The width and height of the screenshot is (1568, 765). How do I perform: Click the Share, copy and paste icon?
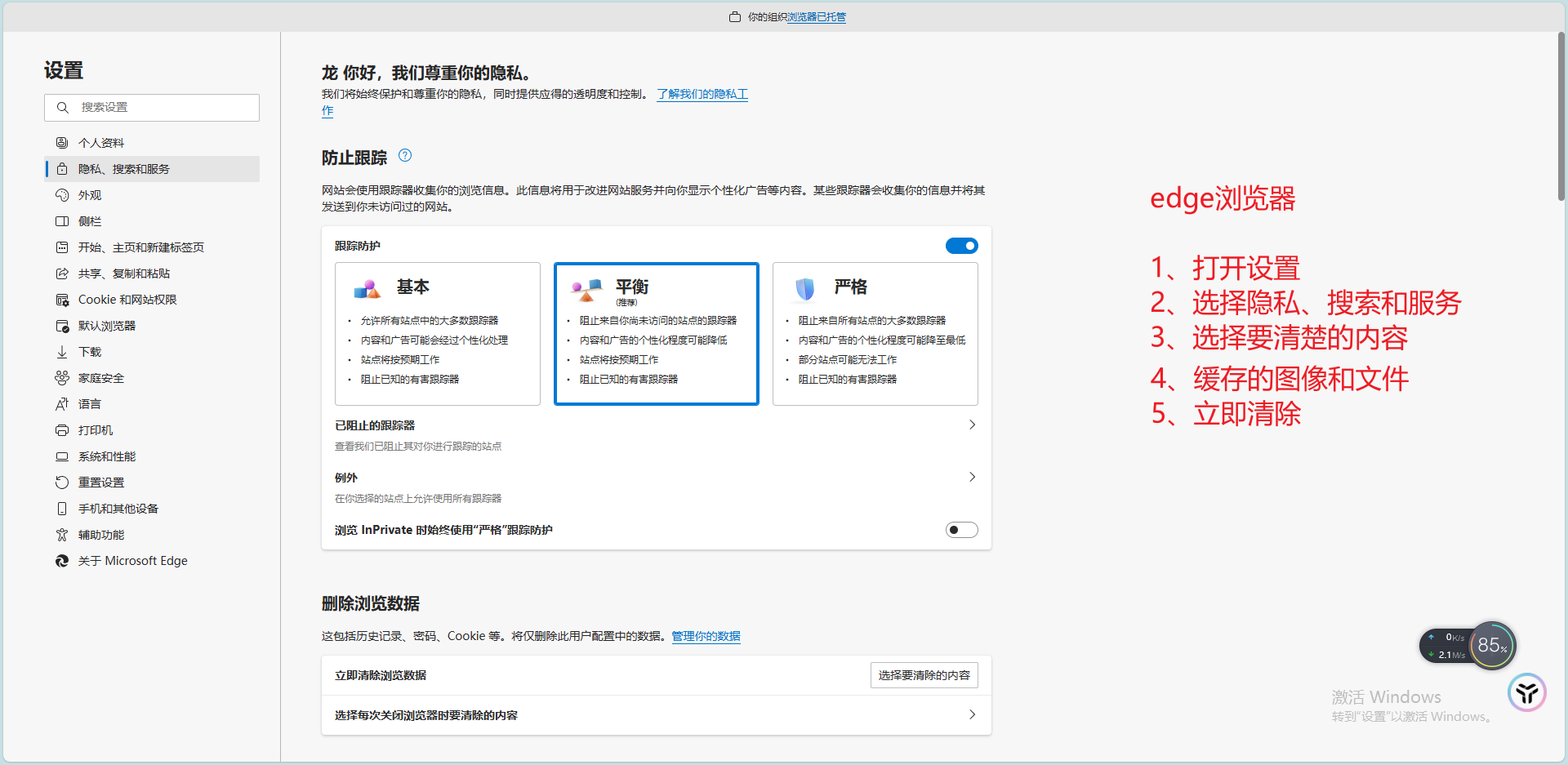[62, 274]
